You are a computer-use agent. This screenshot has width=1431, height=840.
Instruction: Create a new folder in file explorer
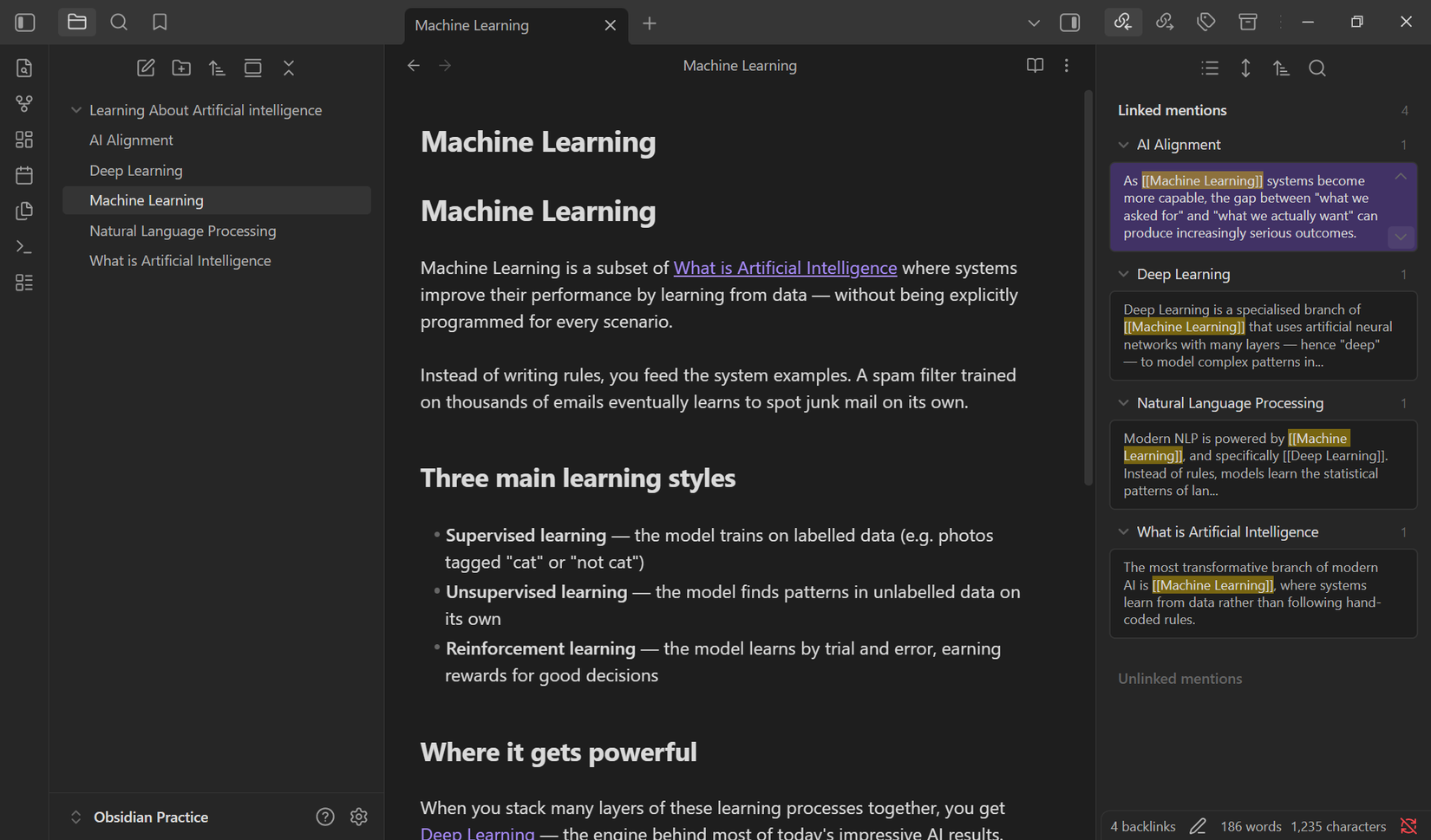[181, 68]
